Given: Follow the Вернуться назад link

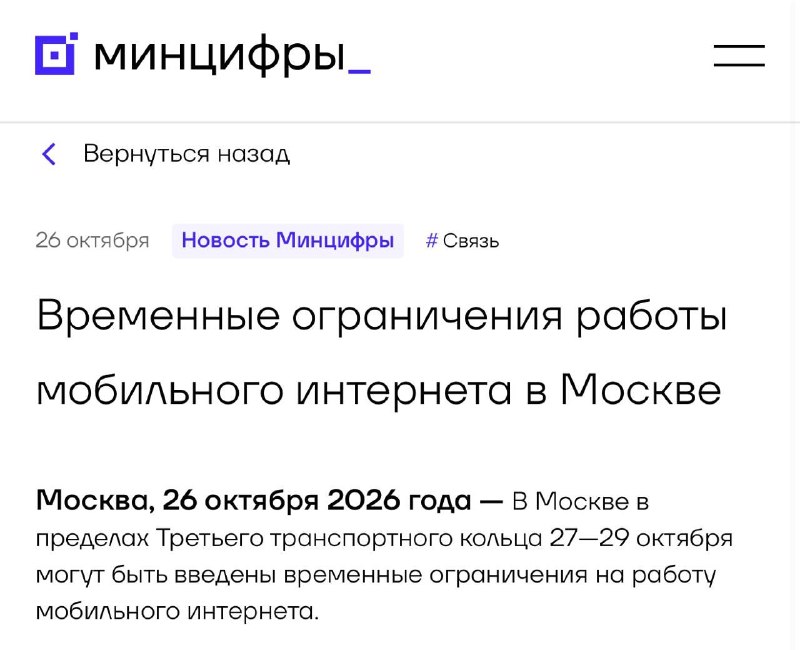Looking at the screenshot, I should 187,154.
